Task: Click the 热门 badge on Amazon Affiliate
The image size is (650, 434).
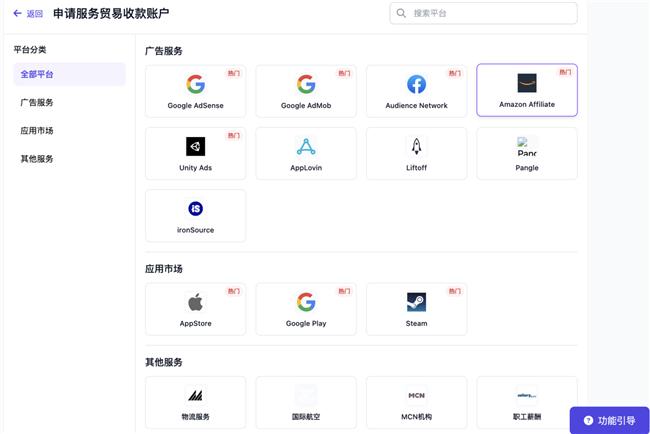Action: point(565,72)
